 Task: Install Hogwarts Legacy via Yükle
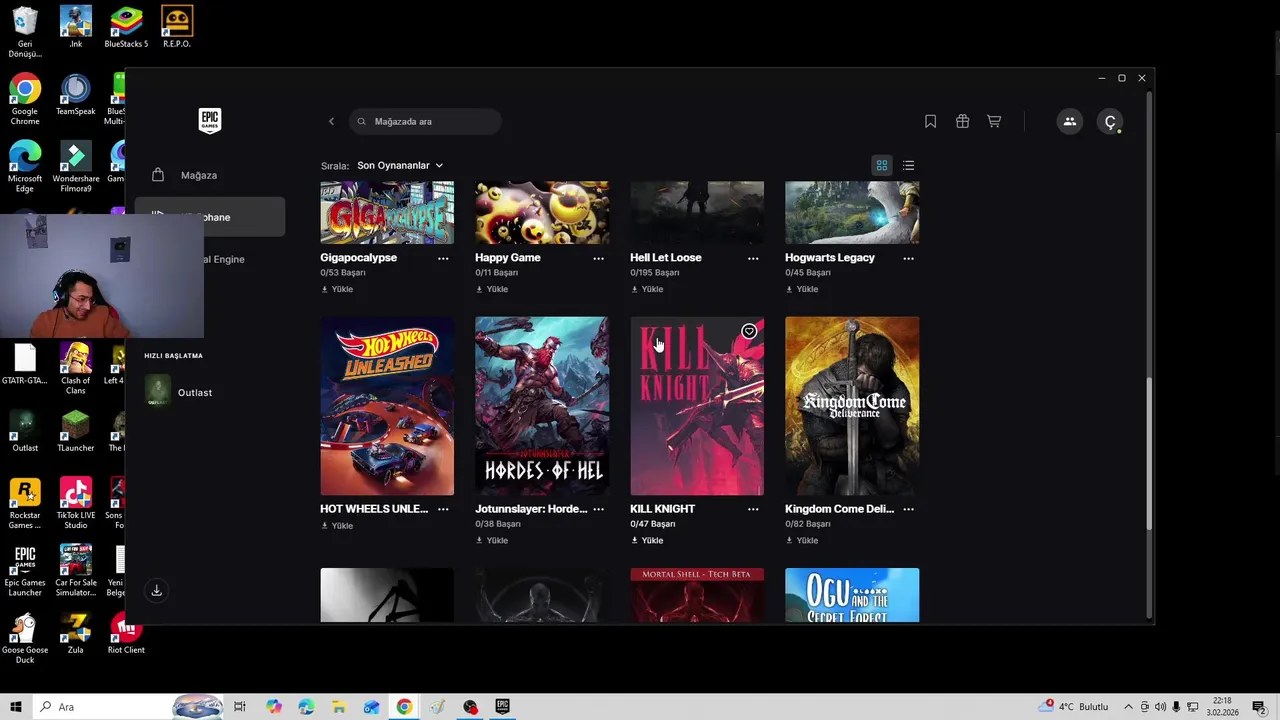coord(802,289)
